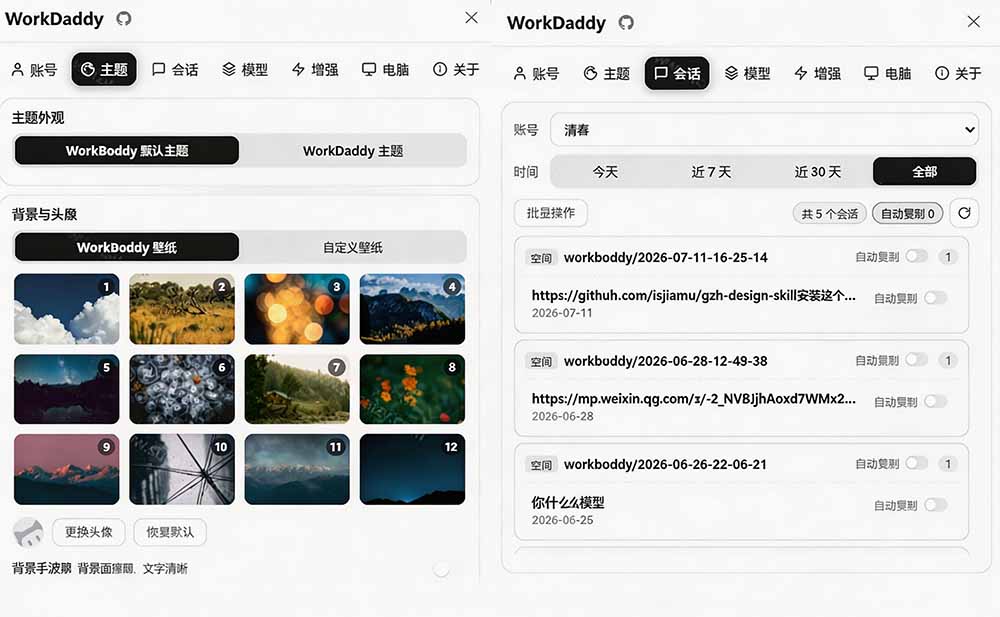Choose wallpaper 10 umbrella

coord(182,470)
